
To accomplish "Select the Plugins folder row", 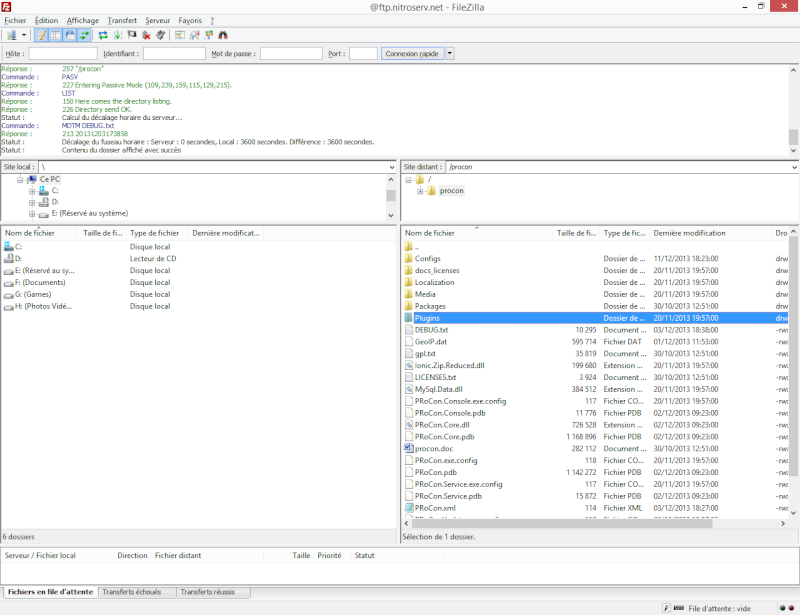I will tap(595, 318).
